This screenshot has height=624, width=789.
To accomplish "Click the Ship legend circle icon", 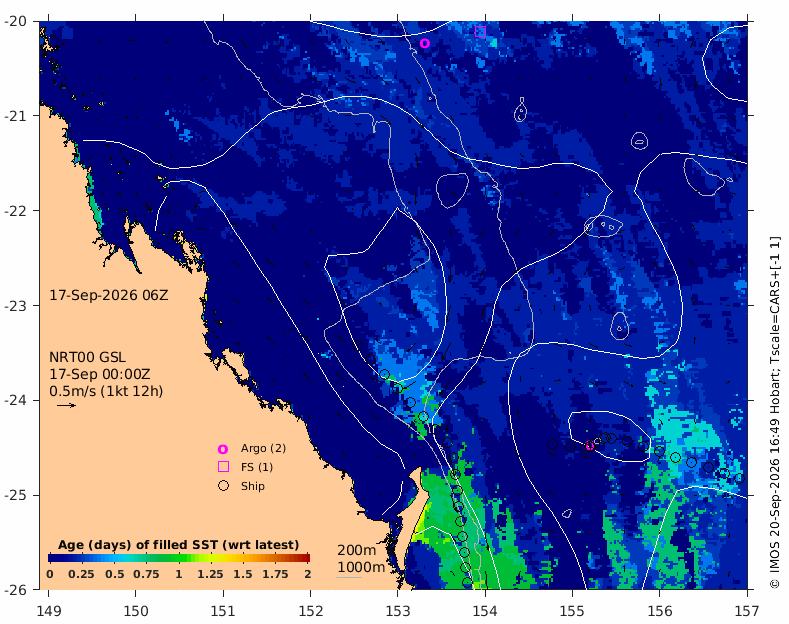I will 223,486.
